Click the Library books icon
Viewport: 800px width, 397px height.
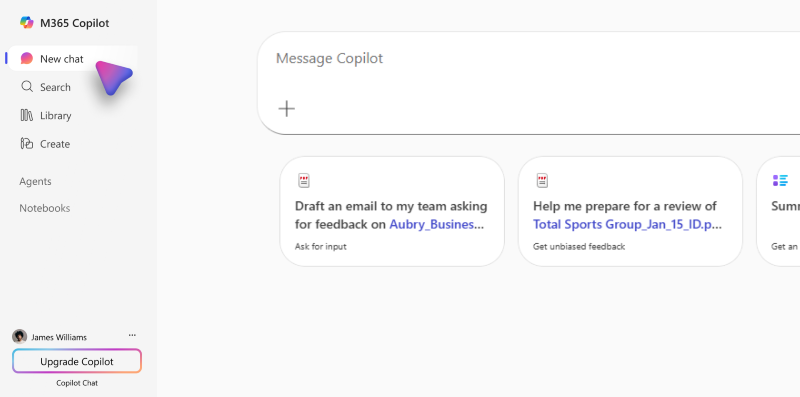(27, 115)
